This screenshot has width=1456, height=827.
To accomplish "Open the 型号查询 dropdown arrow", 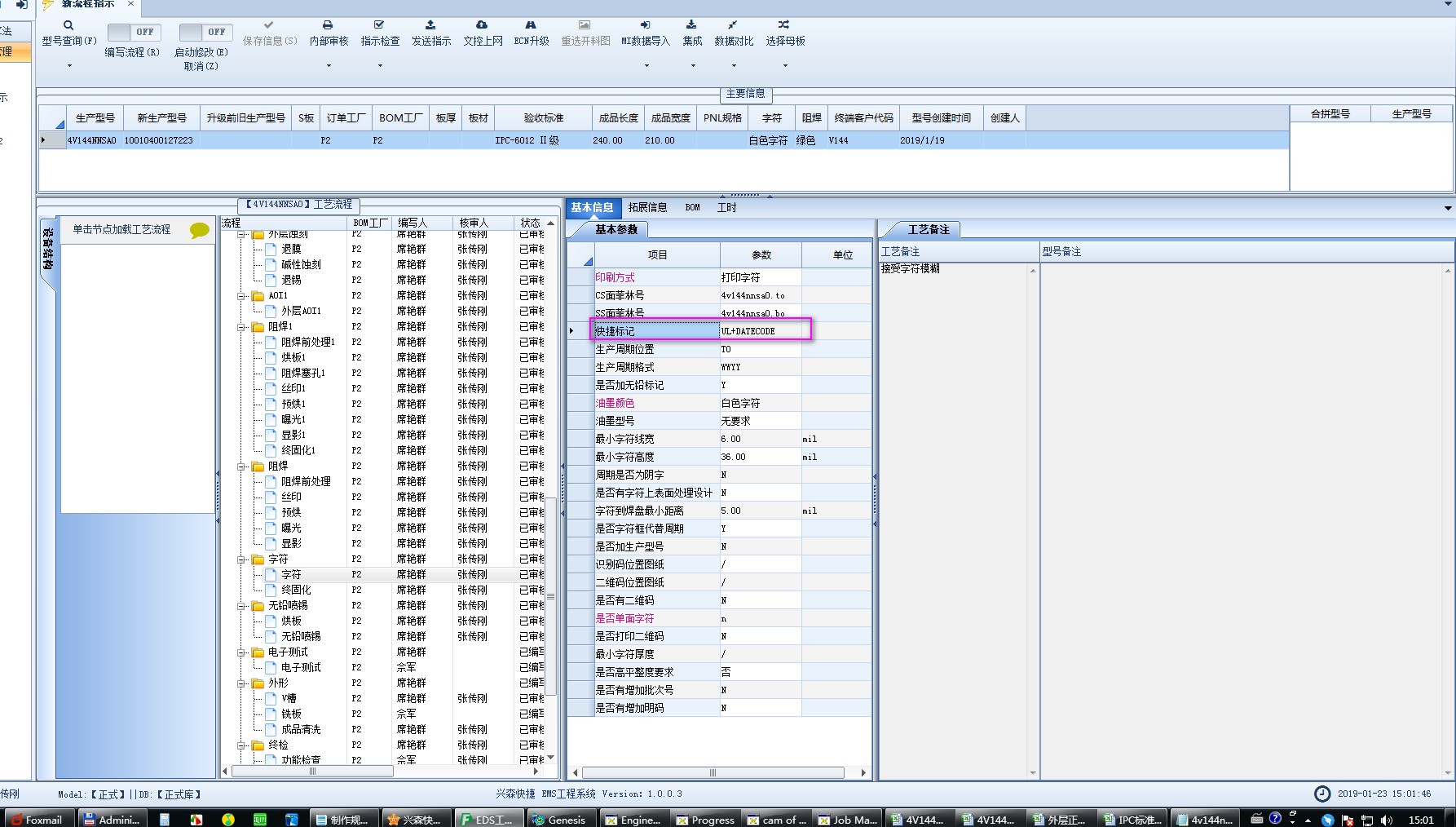I will coord(69,65).
